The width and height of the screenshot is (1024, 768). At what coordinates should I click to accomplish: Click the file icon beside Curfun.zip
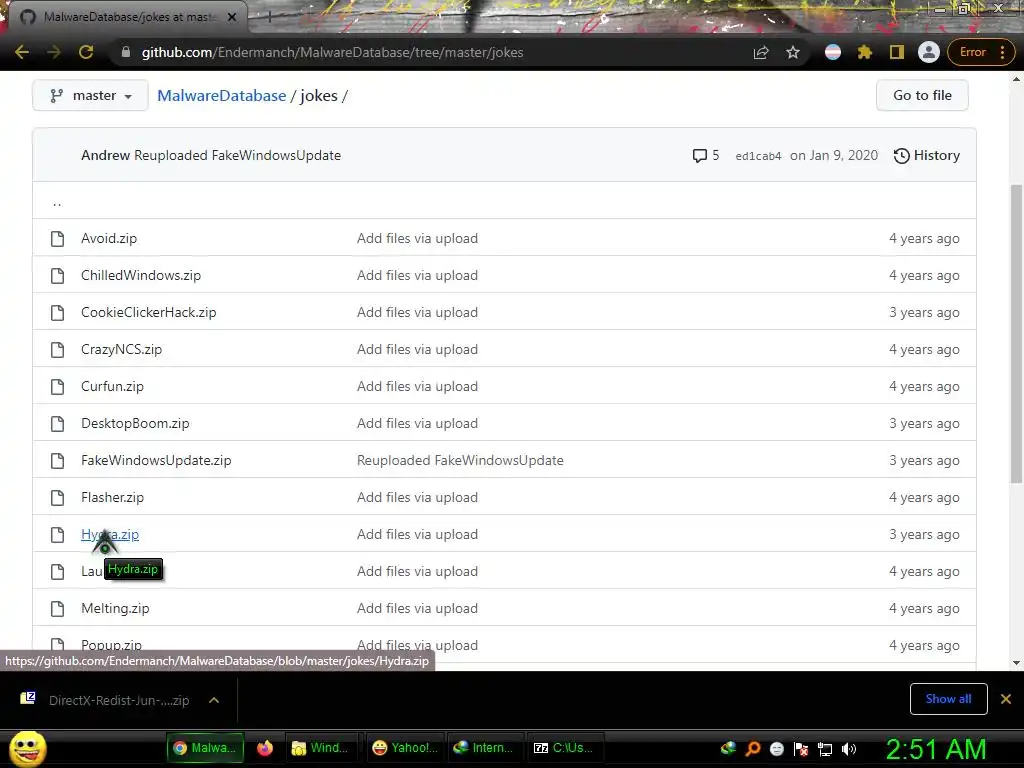click(x=57, y=387)
